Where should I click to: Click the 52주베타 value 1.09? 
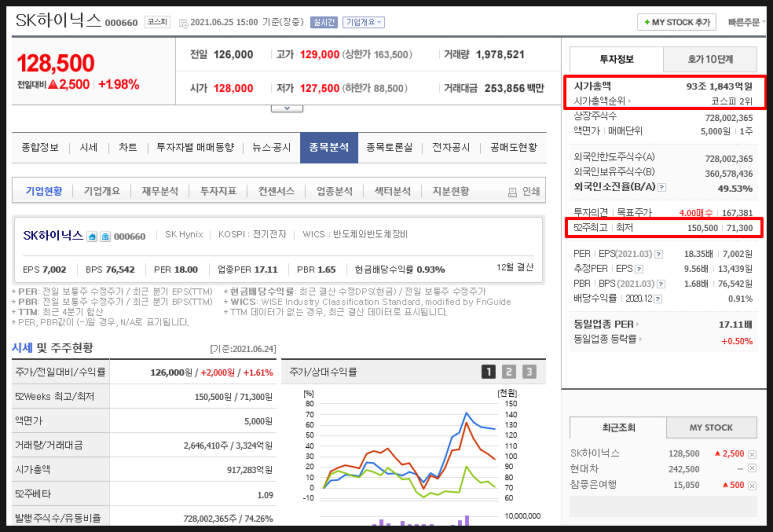(265, 495)
